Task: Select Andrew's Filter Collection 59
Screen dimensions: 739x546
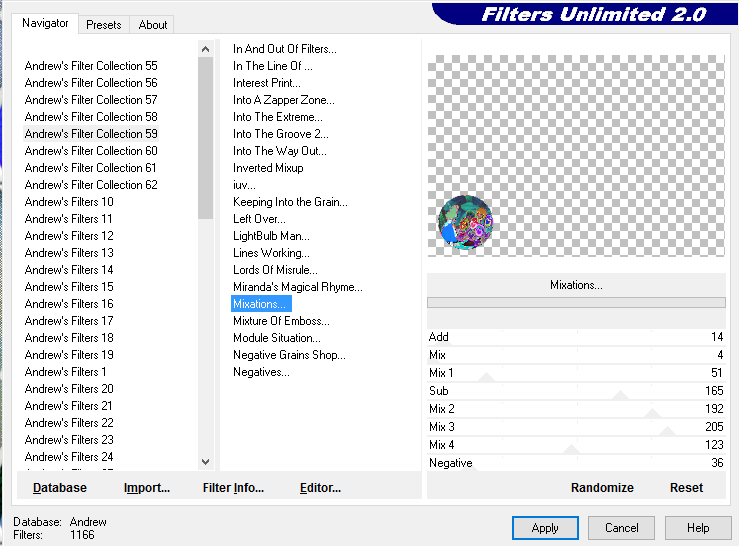Action: (x=91, y=134)
